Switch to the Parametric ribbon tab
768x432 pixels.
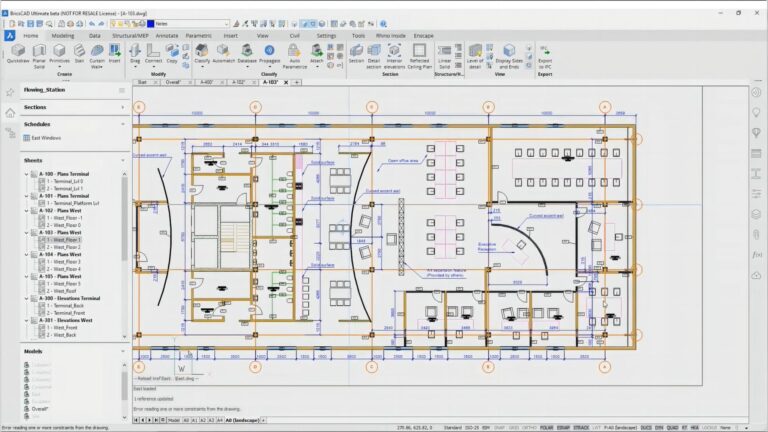(198, 36)
